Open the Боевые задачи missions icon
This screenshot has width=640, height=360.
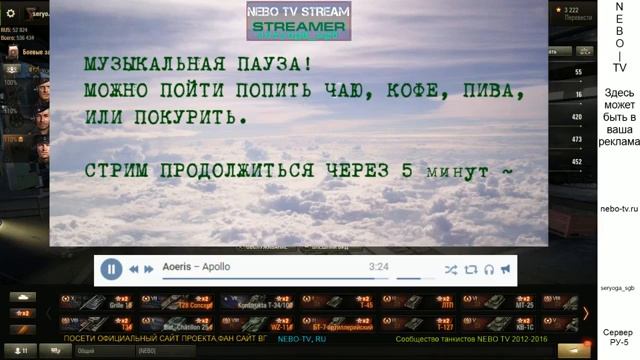pos(13,52)
